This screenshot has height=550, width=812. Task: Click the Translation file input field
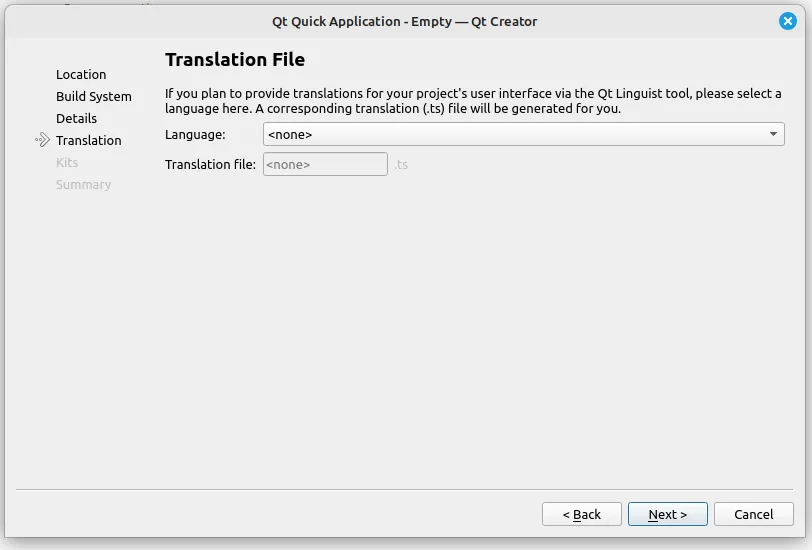pyautogui.click(x=325, y=164)
